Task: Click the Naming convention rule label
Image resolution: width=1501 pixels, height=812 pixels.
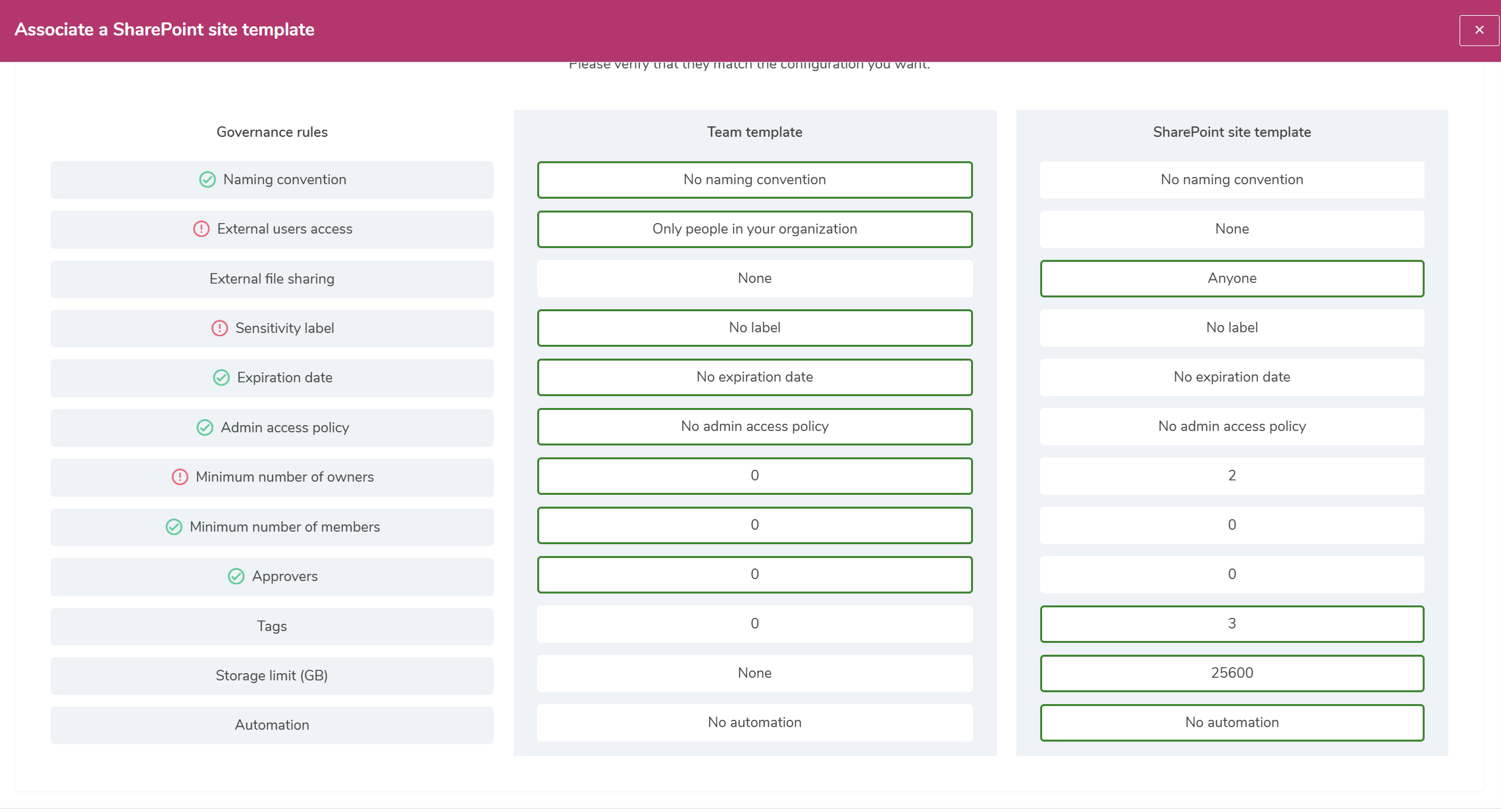Action: click(284, 180)
